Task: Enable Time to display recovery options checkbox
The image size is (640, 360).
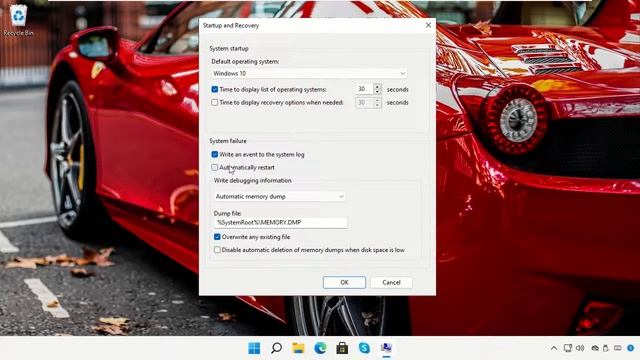Action: tap(215, 102)
